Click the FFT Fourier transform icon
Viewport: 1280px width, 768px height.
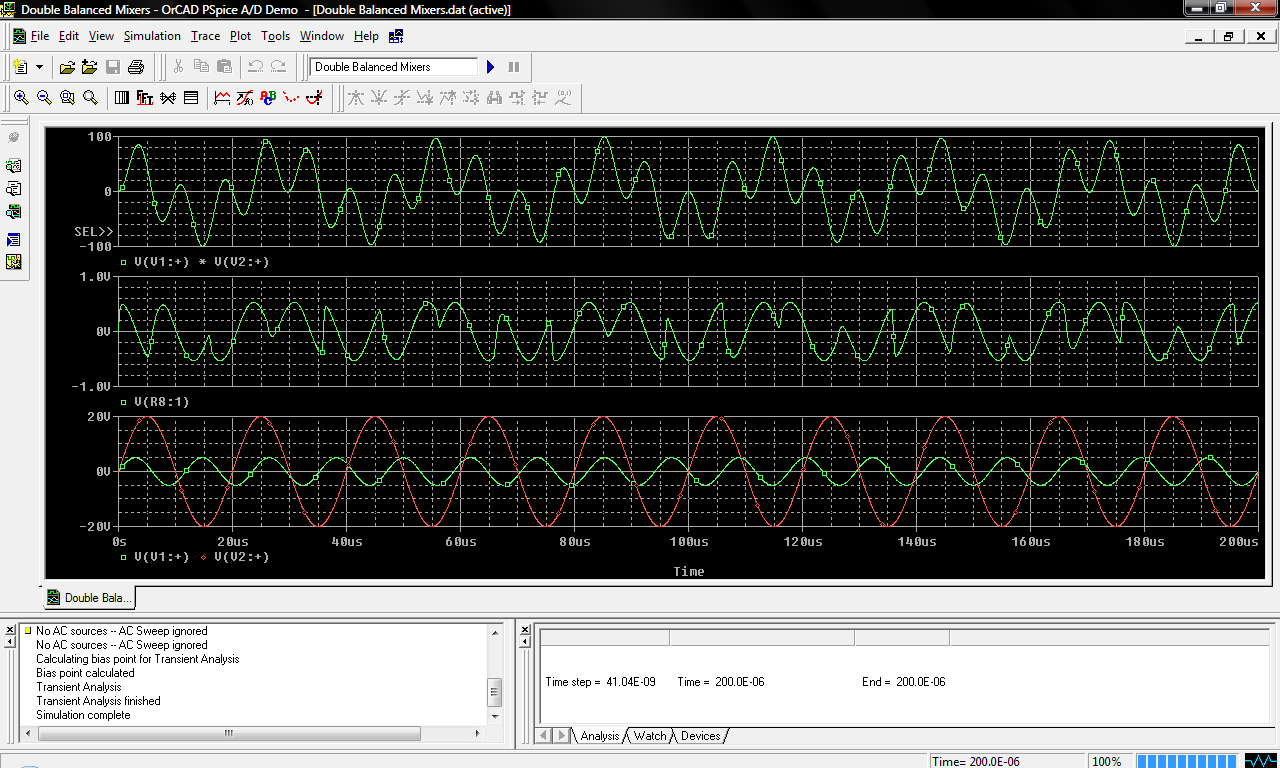(x=145, y=98)
